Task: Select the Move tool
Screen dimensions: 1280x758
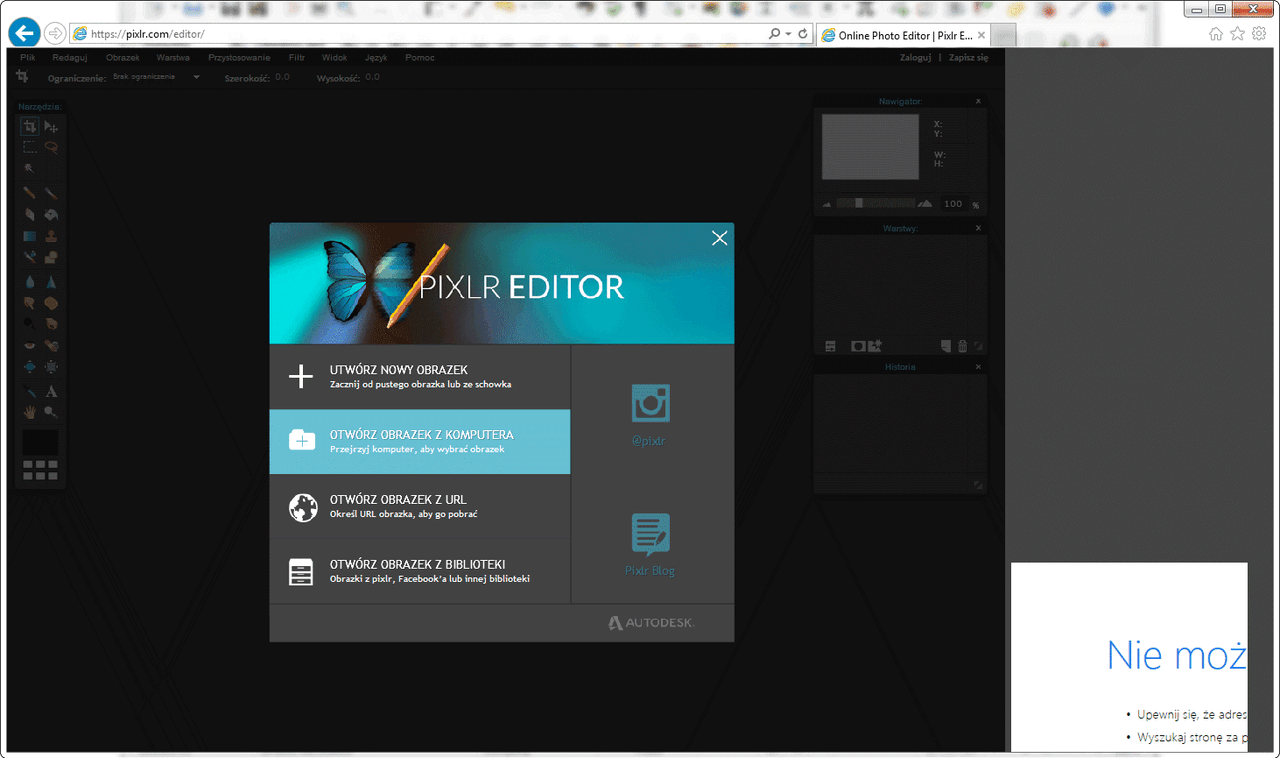Action: click(51, 126)
